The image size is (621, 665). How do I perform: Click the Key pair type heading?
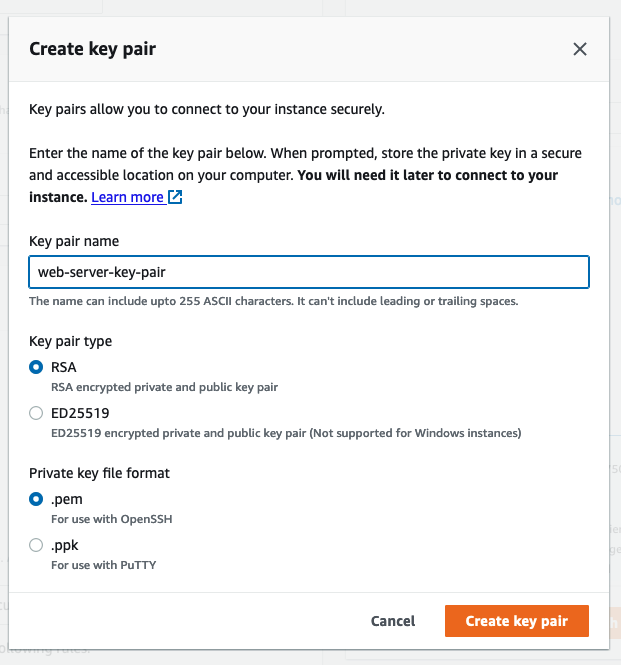tap(70, 341)
